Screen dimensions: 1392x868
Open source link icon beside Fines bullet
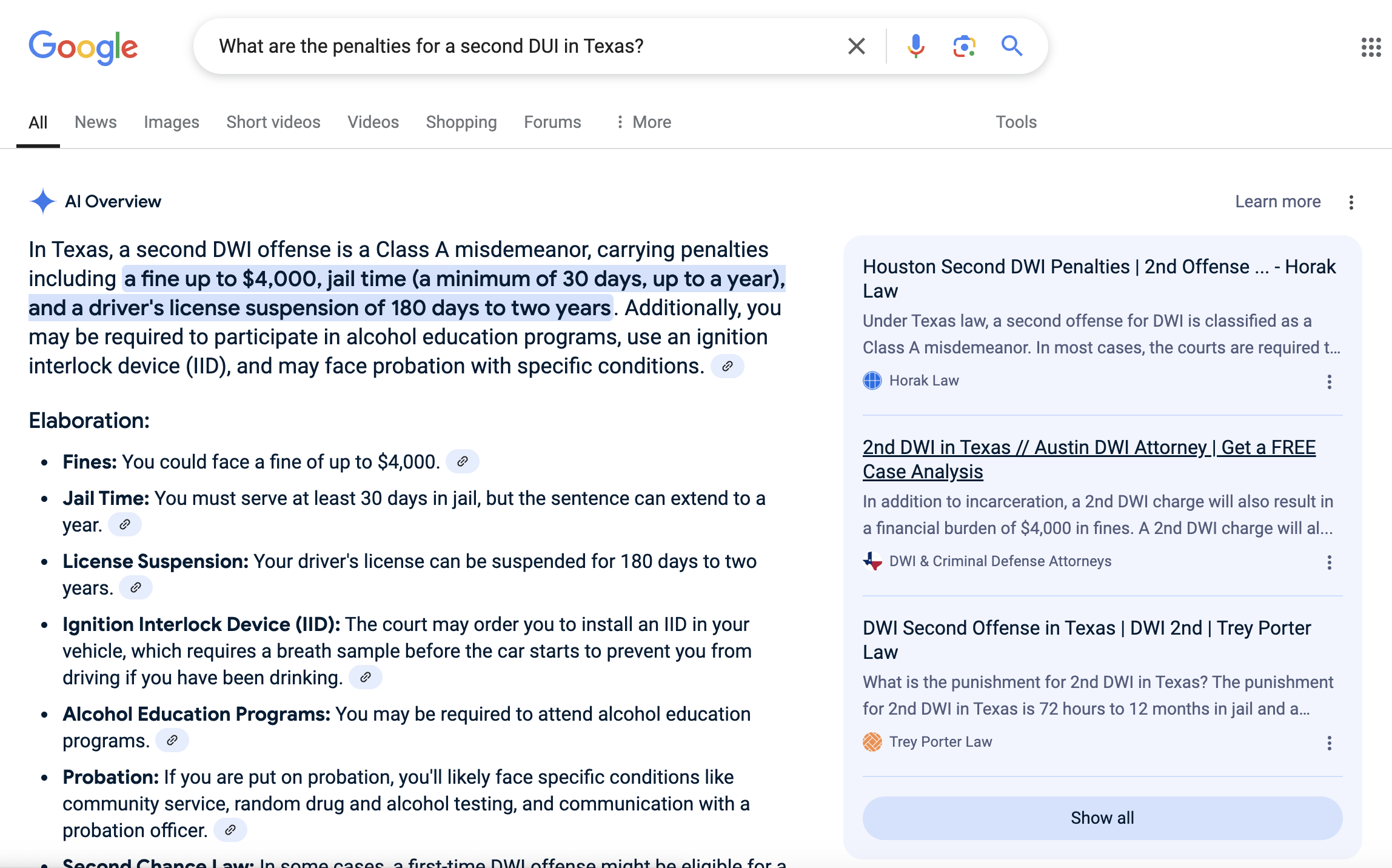(462, 462)
